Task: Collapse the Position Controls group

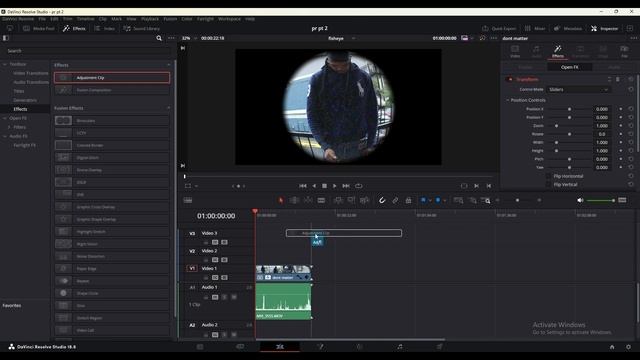Action: click(x=508, y=100)
